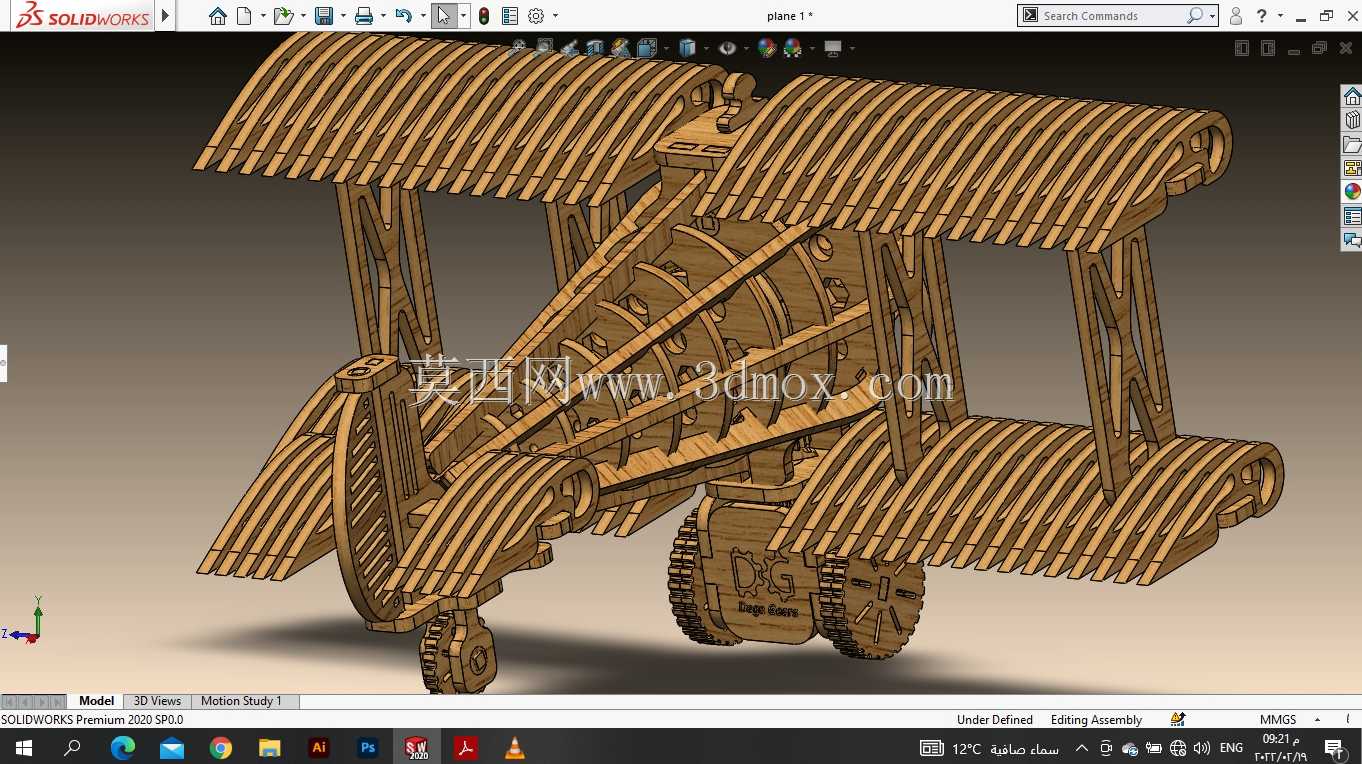Launch Adobe Illustrator from taskbar

tap(319, 747)
